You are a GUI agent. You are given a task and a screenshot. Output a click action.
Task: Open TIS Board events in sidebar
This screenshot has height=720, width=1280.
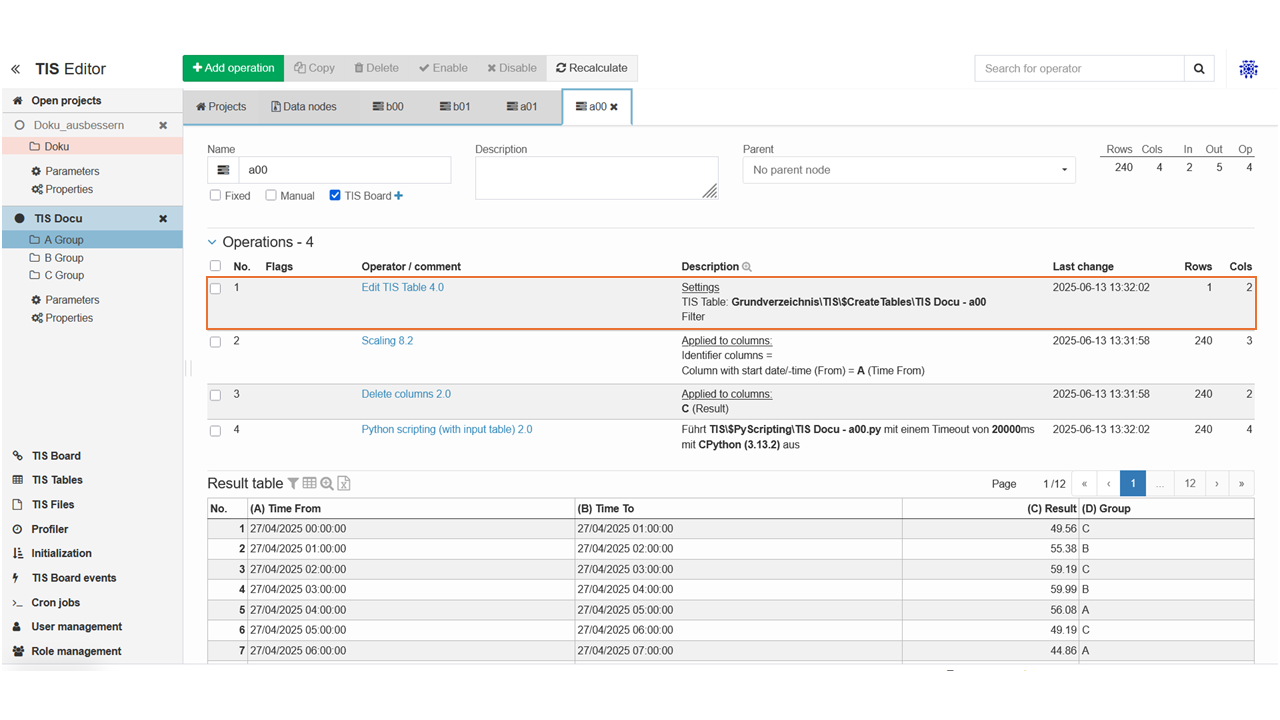point(74,578)
